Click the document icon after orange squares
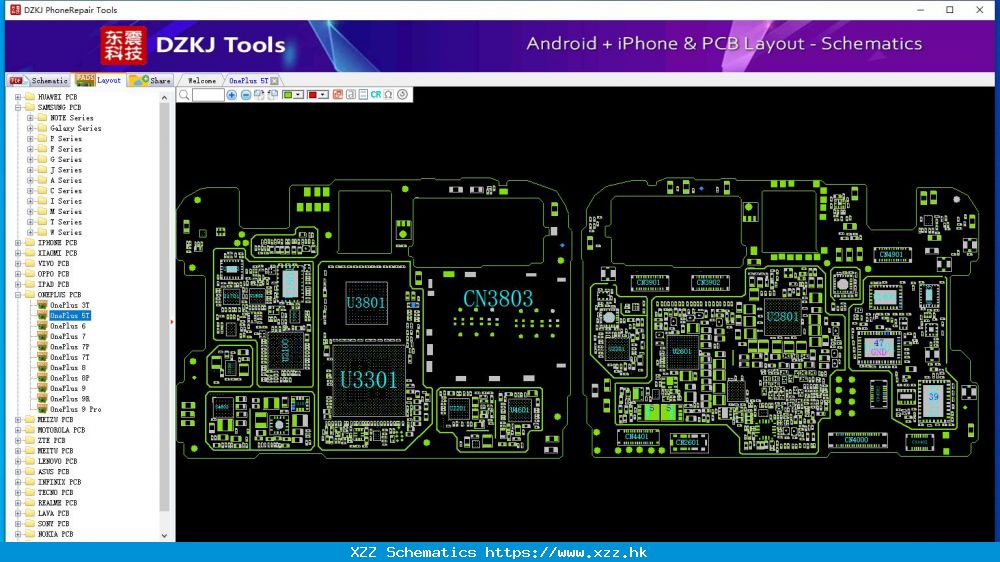This screenshot has width=1000, height=562. pyautogui.click(x=350, y=95)
